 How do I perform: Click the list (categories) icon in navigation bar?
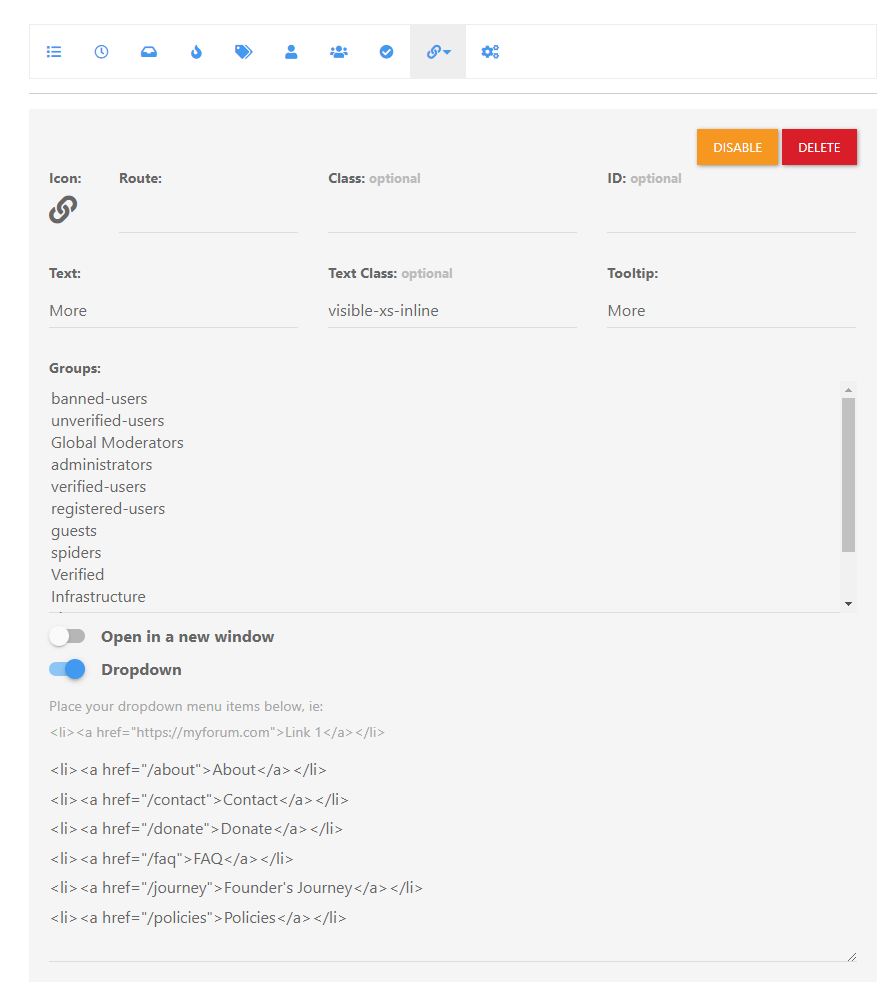click(x=54, y=52)
